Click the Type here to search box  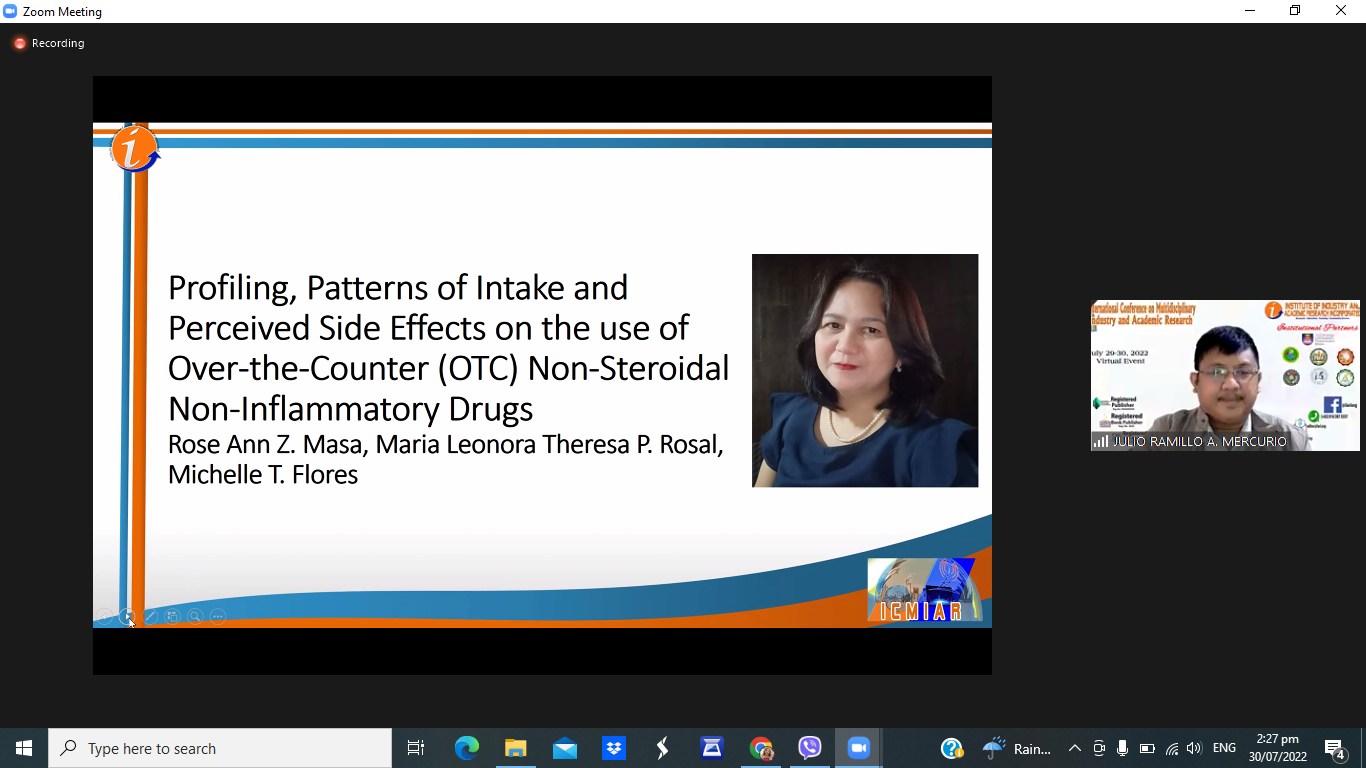(220, 748)
